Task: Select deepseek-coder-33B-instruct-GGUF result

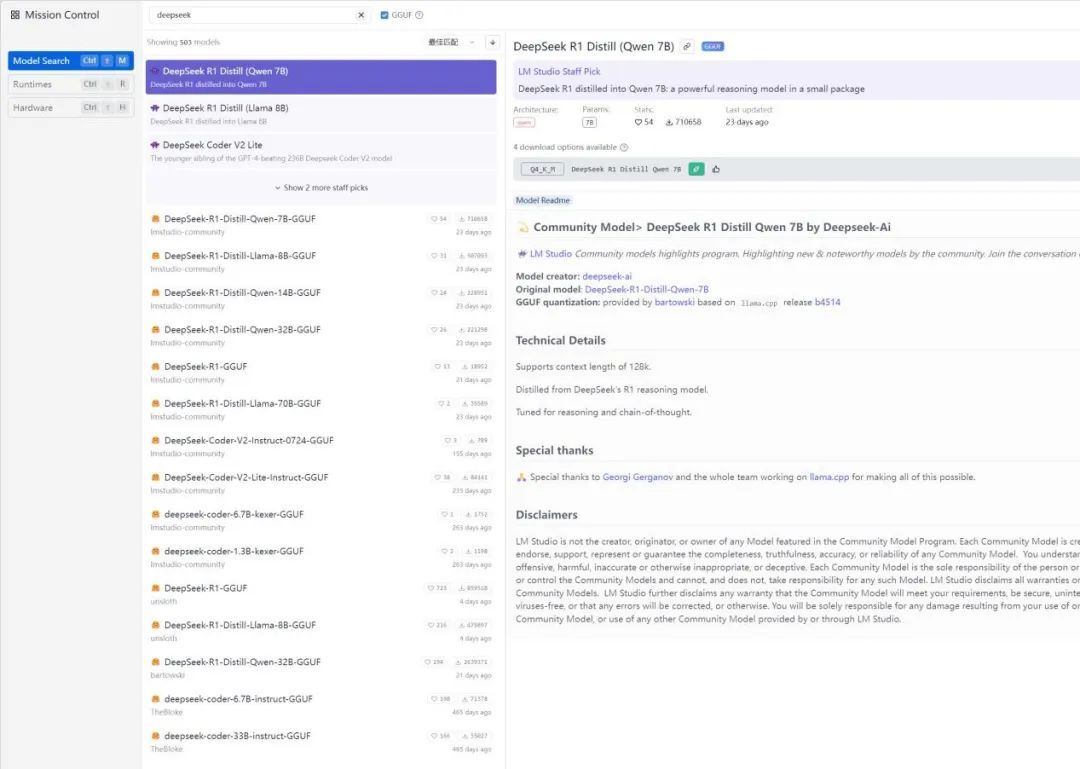Action: pos(321,742)
